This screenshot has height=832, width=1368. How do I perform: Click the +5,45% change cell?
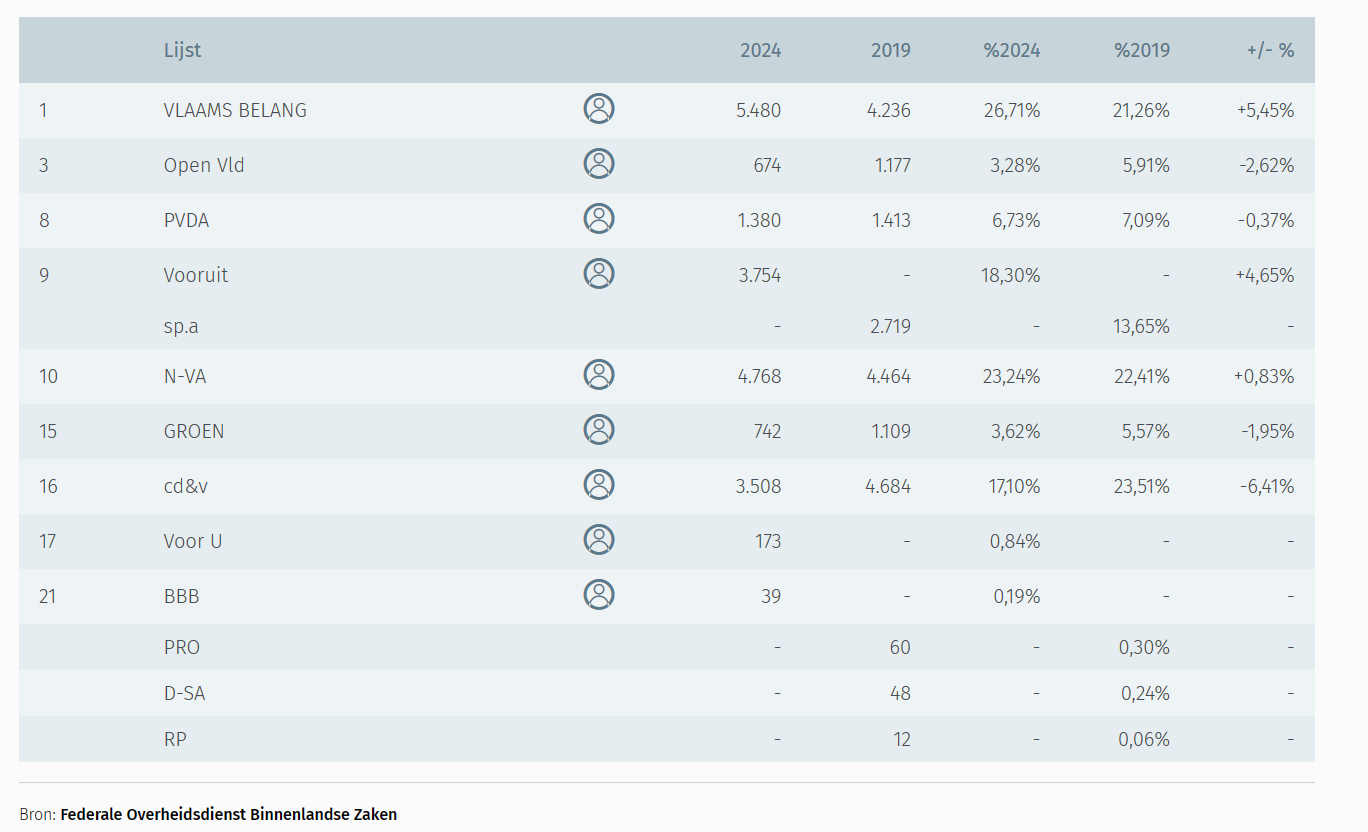click(x=1266, y=111)
